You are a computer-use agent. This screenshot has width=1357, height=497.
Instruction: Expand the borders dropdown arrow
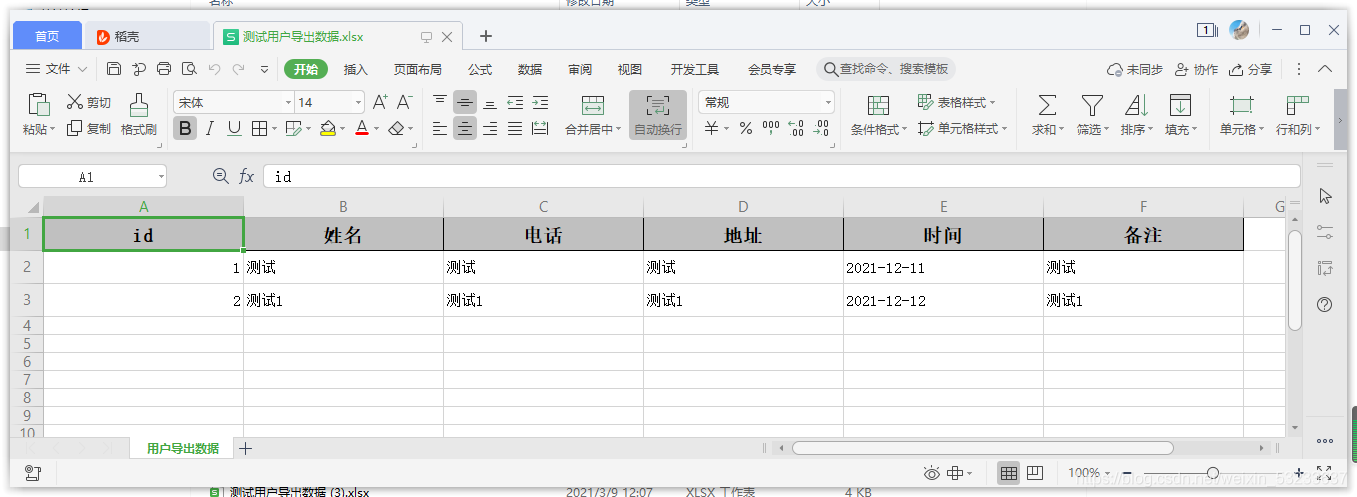coord(275,128)
